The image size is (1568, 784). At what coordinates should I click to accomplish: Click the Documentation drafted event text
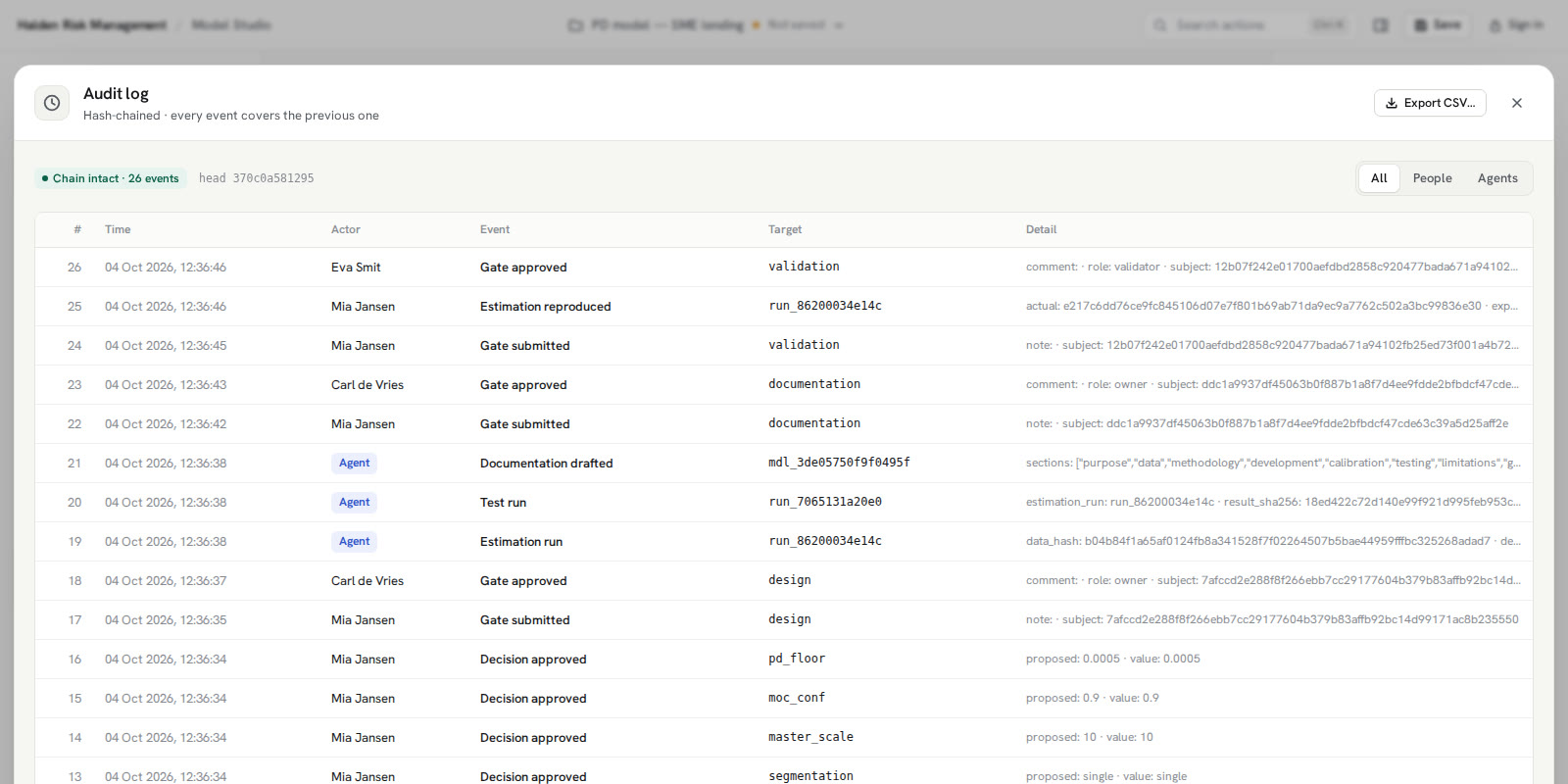[546, 464]
